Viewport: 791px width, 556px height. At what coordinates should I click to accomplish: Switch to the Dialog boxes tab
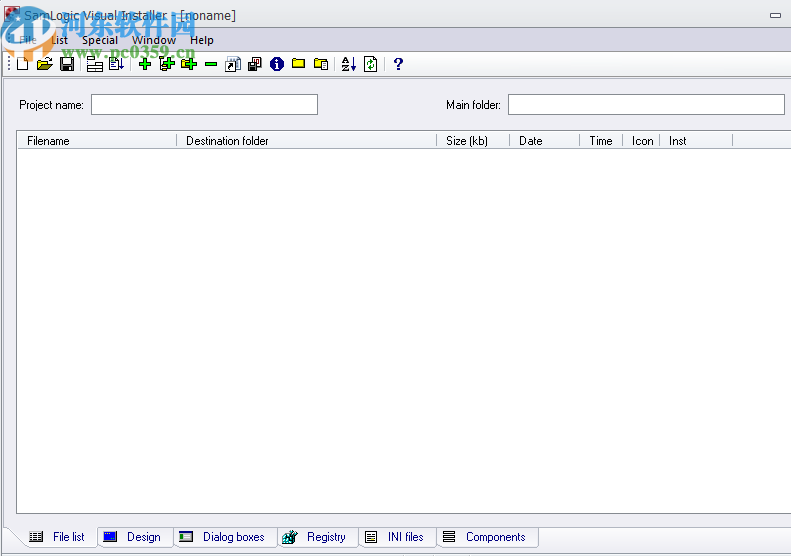pos(225,537)
